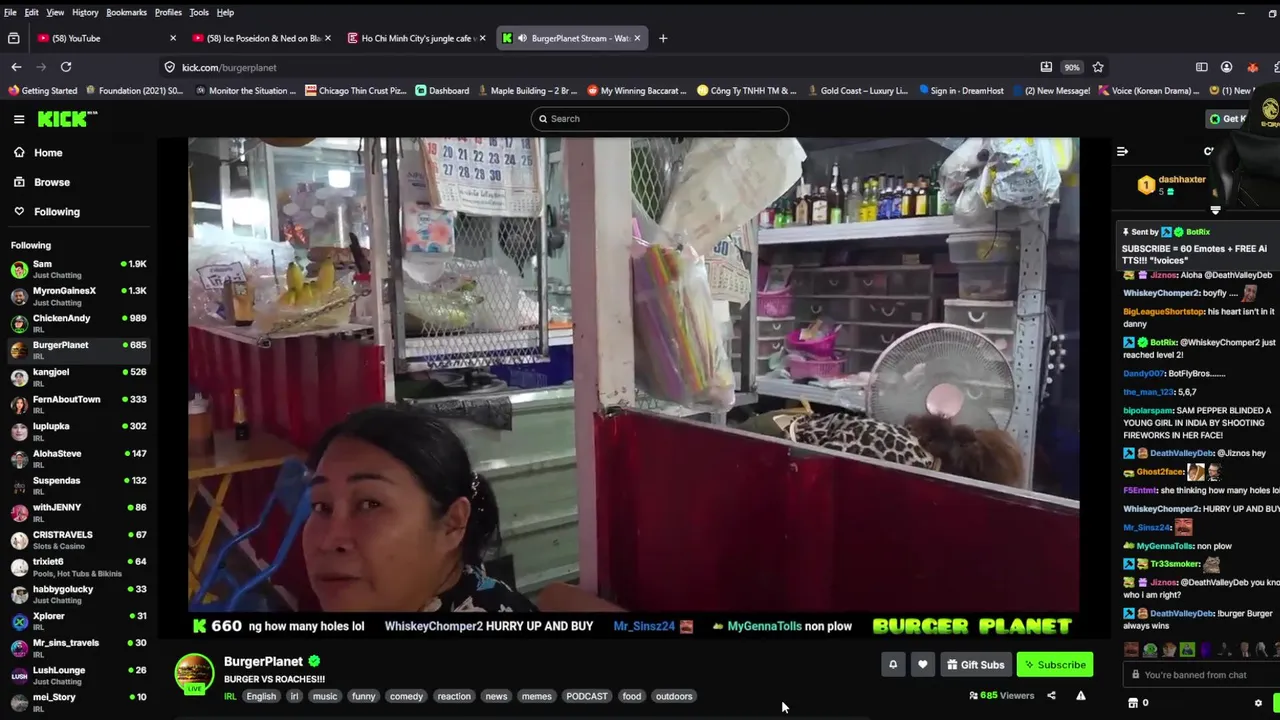Image resolution: width=1280 pixels, height=720 pixels.
Task: Bookmark this page with the star icon
Action: (x=1098, y=67)
